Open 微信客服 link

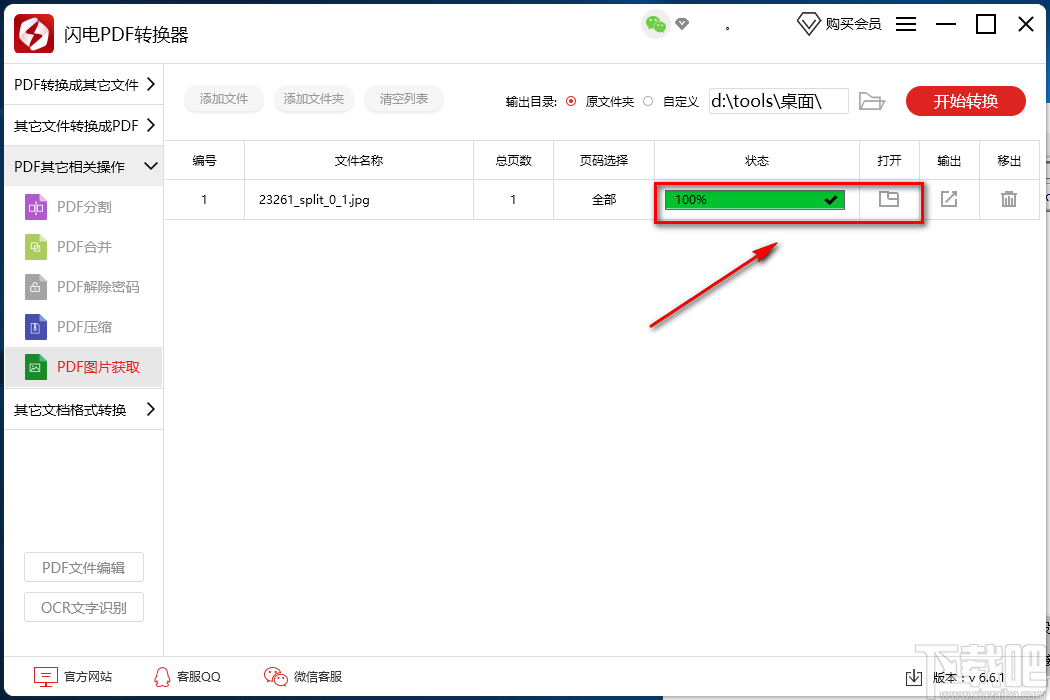click(x=318, y=677)
